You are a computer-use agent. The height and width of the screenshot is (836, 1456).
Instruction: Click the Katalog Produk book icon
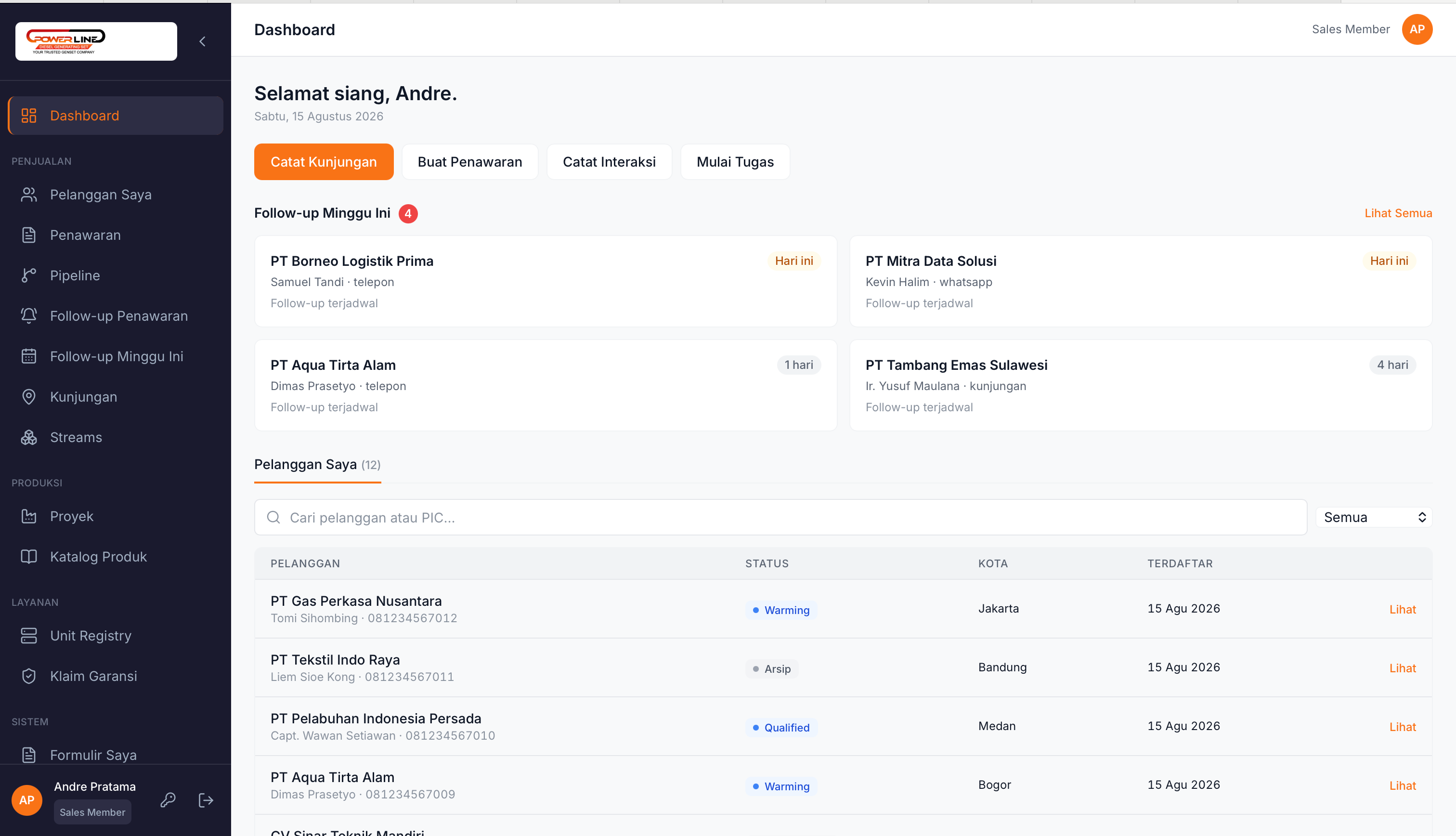point(29,556)
